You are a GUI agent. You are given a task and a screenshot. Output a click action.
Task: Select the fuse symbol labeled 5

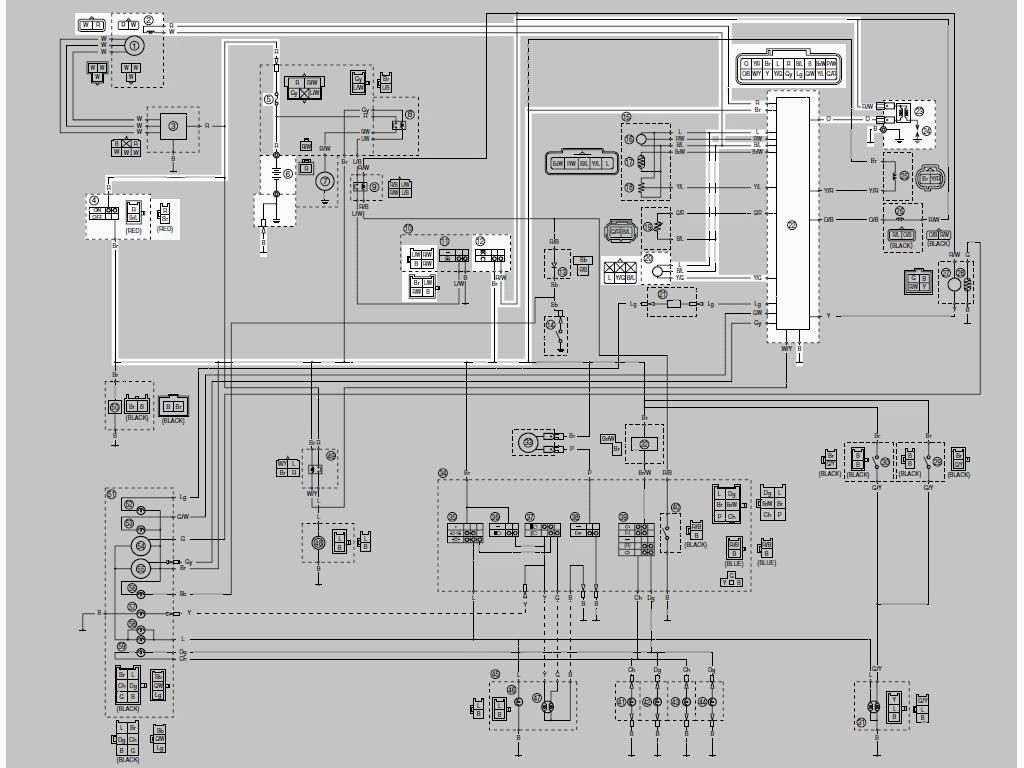point(276,99)
